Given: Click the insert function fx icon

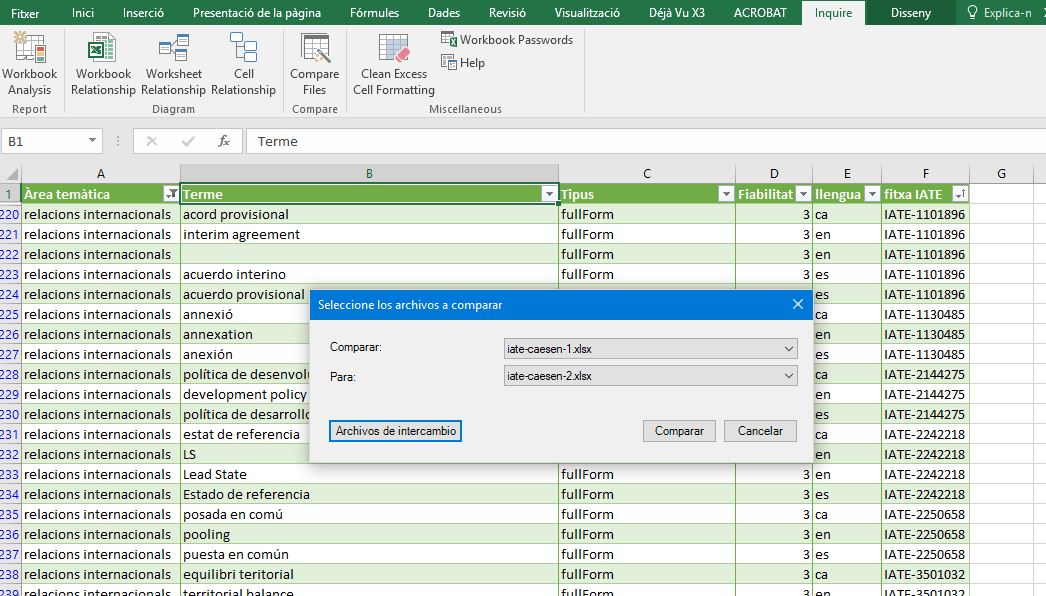Looking at the screenshot, I should (x=224, y=141).
